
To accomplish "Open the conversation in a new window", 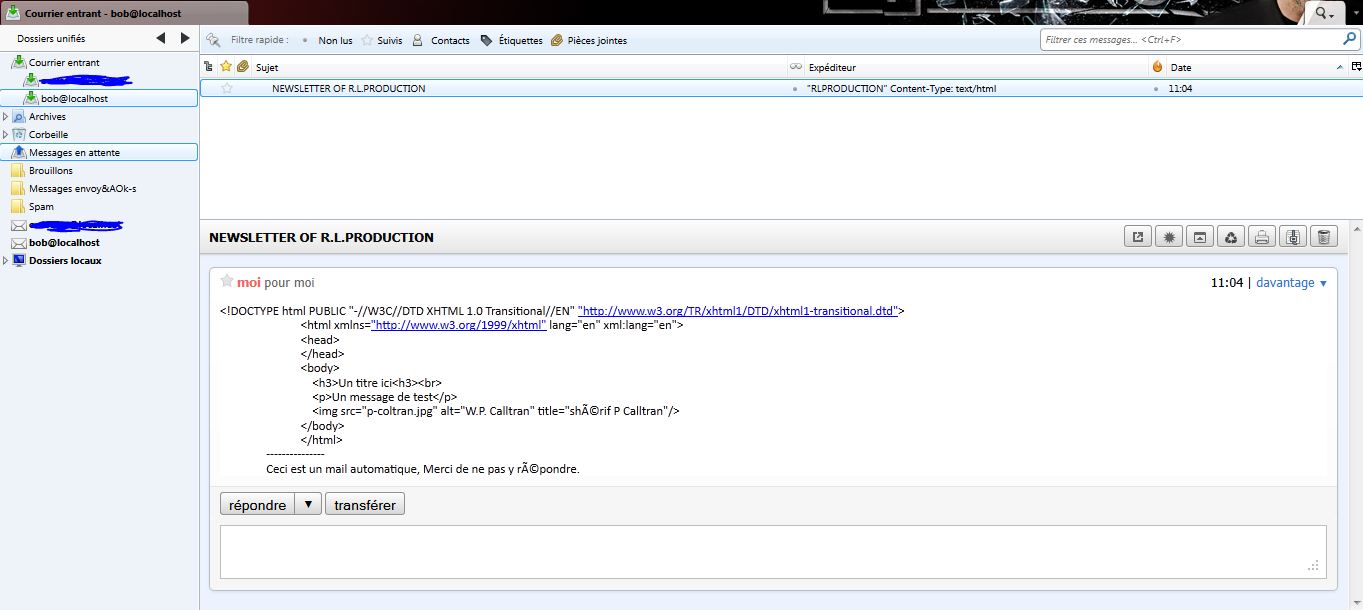I will pyautogui.click(x=1137, y=237).
